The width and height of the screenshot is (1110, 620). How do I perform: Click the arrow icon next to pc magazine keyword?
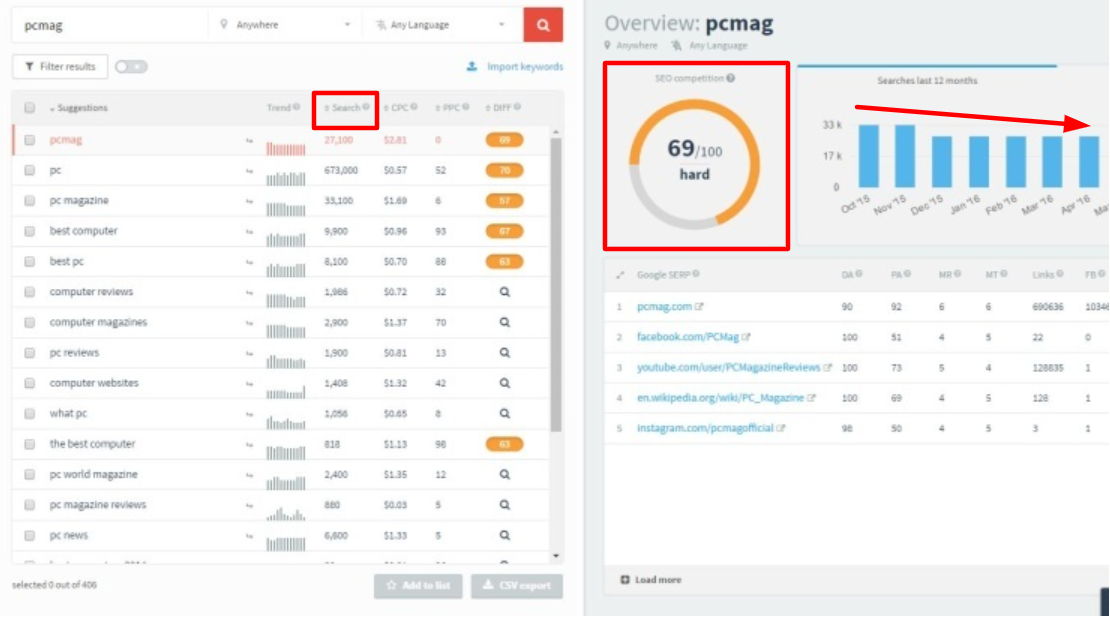(249, 201)
